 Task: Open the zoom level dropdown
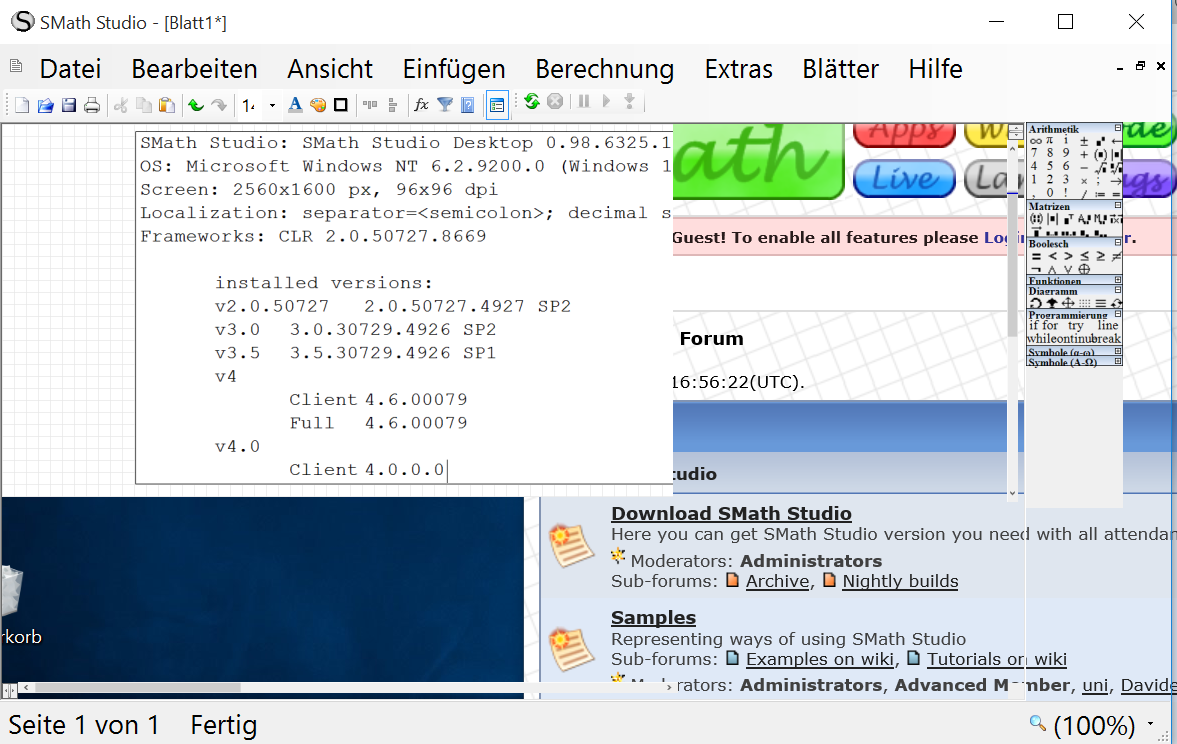pyautogui.click(x=1151, y=725)
